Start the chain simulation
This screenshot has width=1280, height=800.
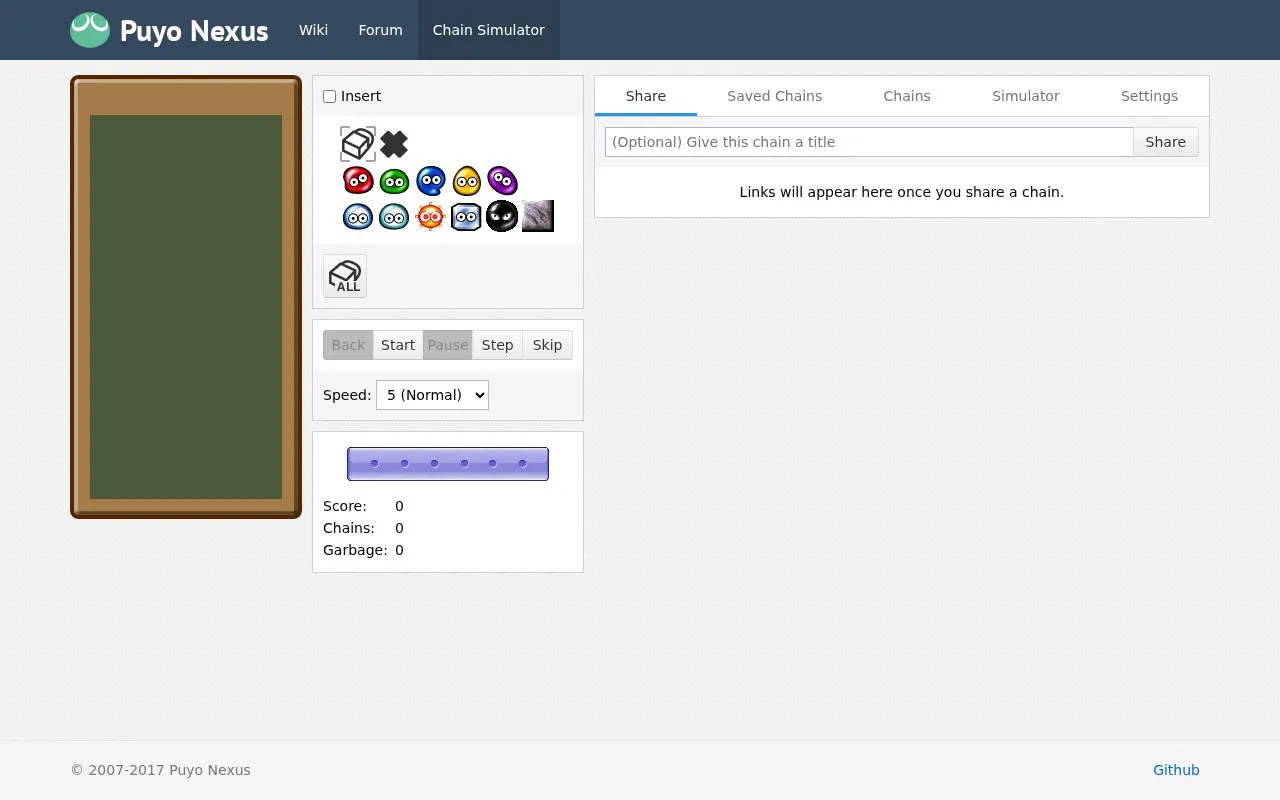[398, 345]
